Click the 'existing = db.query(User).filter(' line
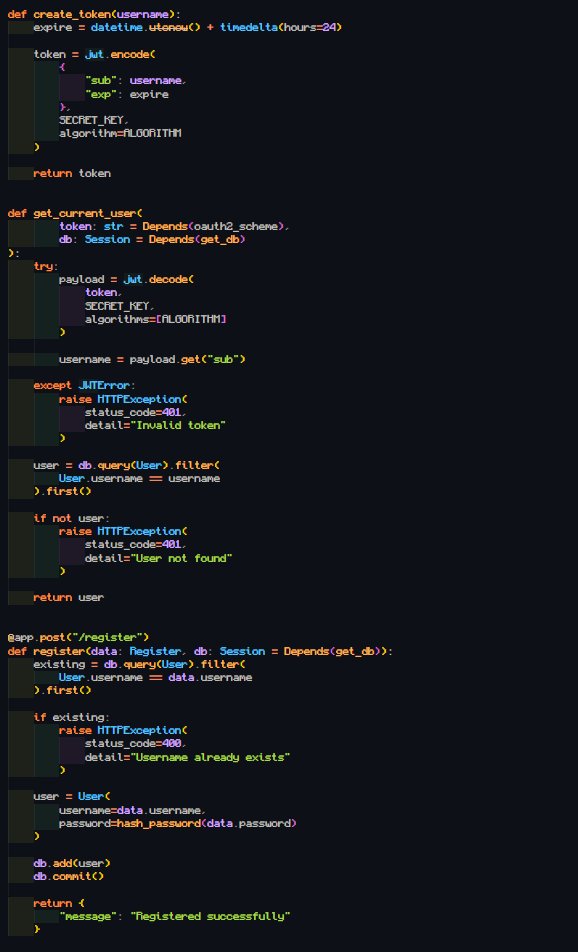 pos(139,664)
